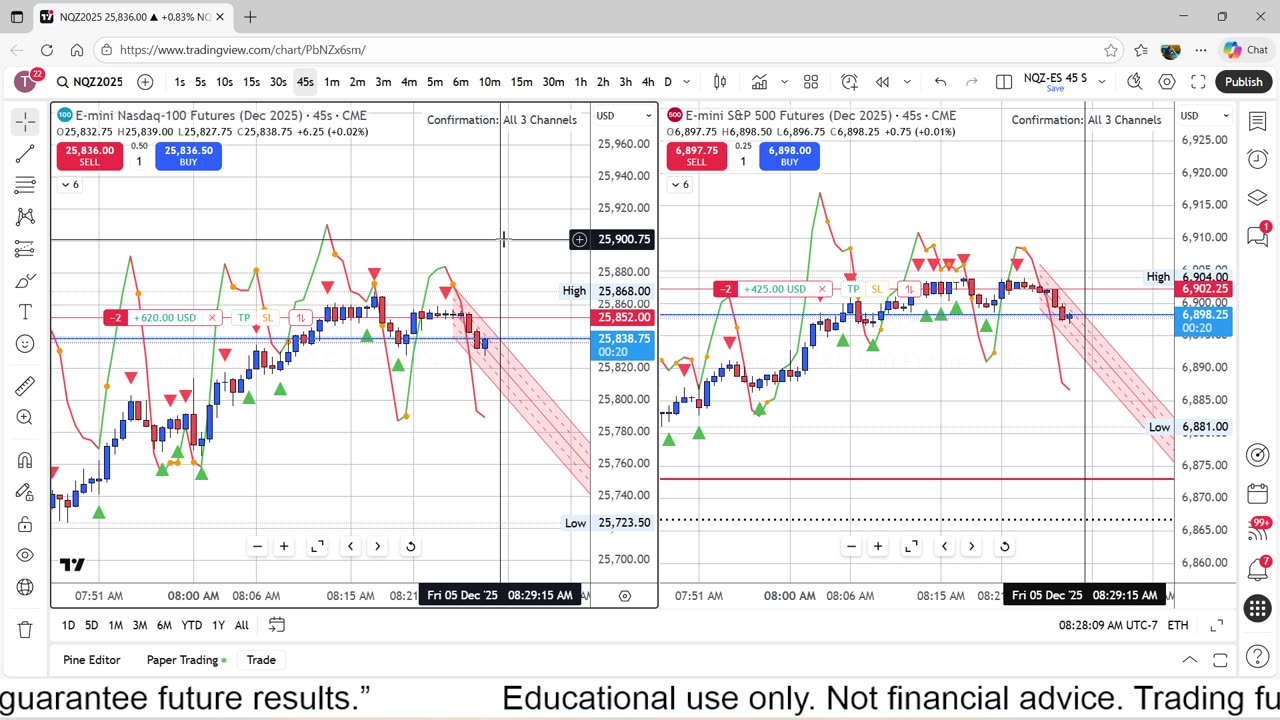Open symbol search for NQZ2025
Viewport: 1280px width, 720px height.
[90, 82]
